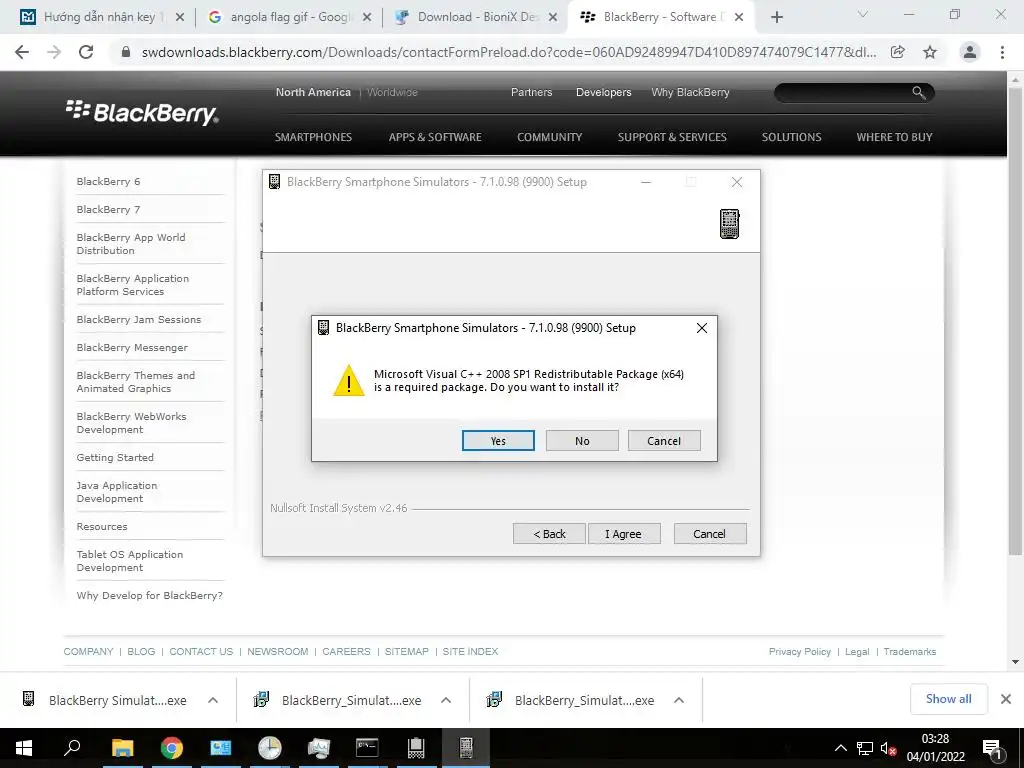Click the Chrome forward arrow
The width and height of the screenshot is (1024, 768).
(54, 52)
